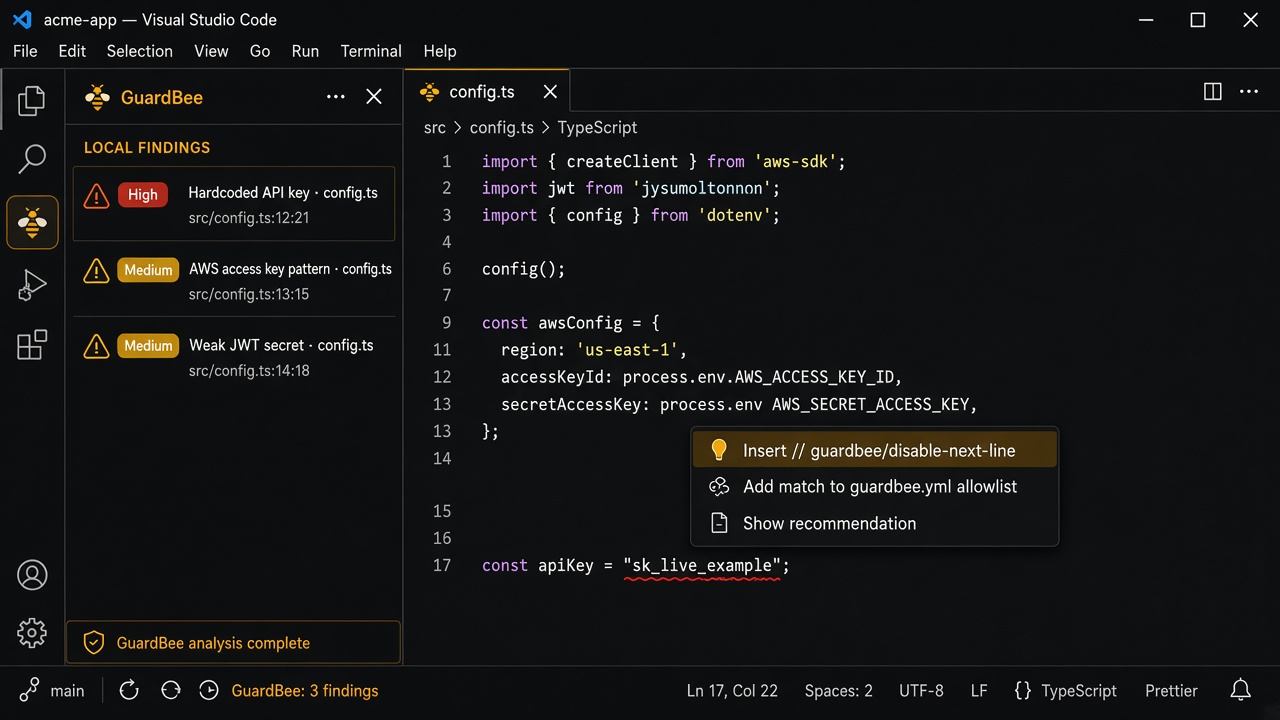The height and width of the screenshot is (720, 1280).
Task: Click GuardBee: 3 findings in status bar
Action: point(305,691)
